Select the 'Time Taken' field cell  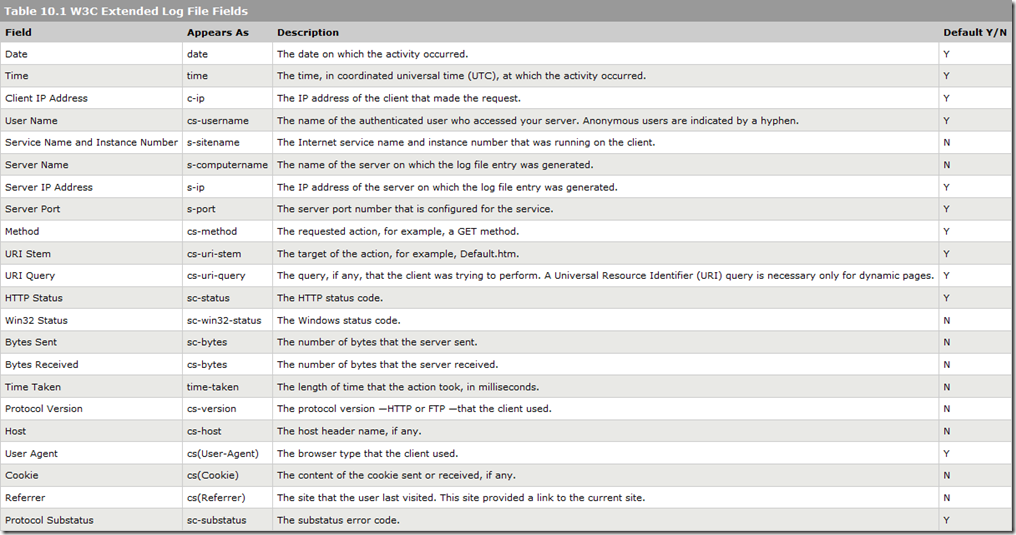pyautogui.click(x=91, y=387)
